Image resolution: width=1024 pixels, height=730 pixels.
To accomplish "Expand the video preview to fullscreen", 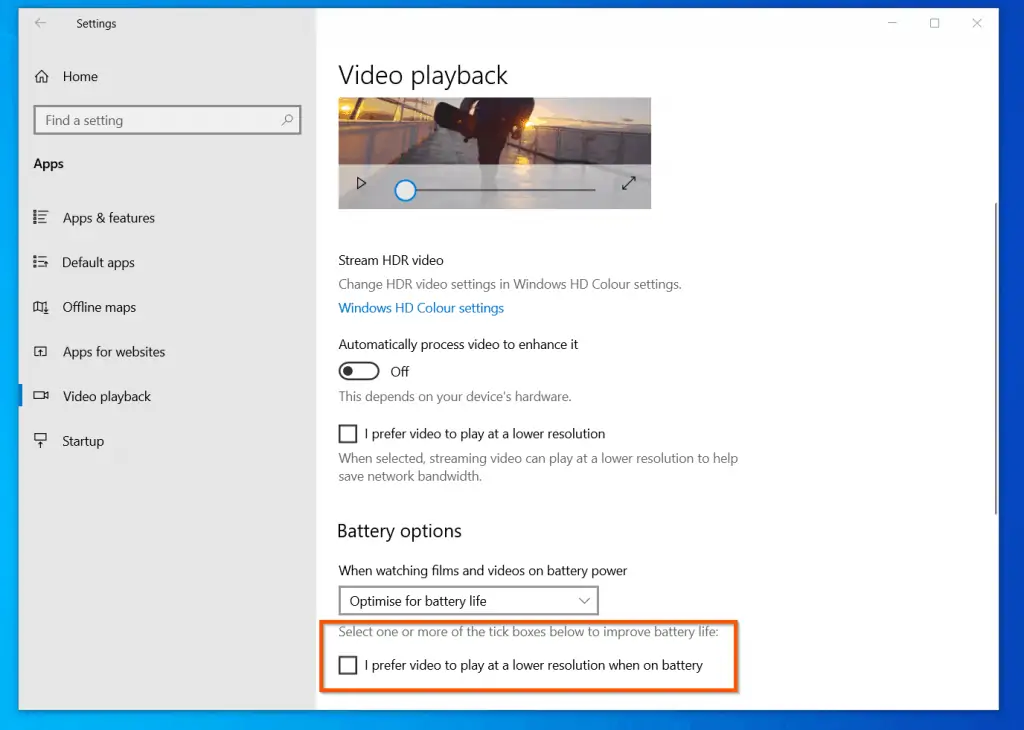I will tap(629, 184).
